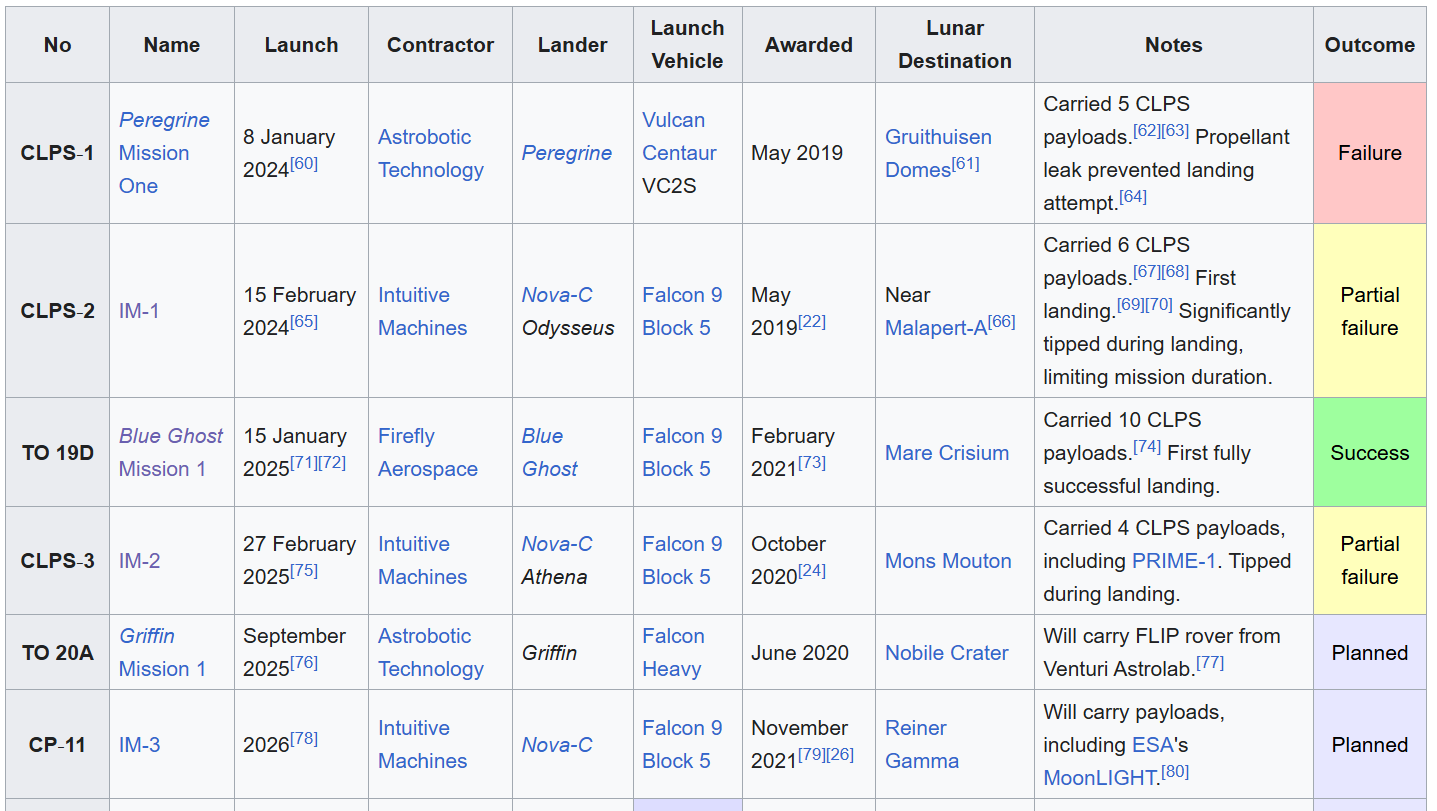Go to the Mare Crisium page
The height and width of the screenshot is (811, 1437).
point(946,453)
